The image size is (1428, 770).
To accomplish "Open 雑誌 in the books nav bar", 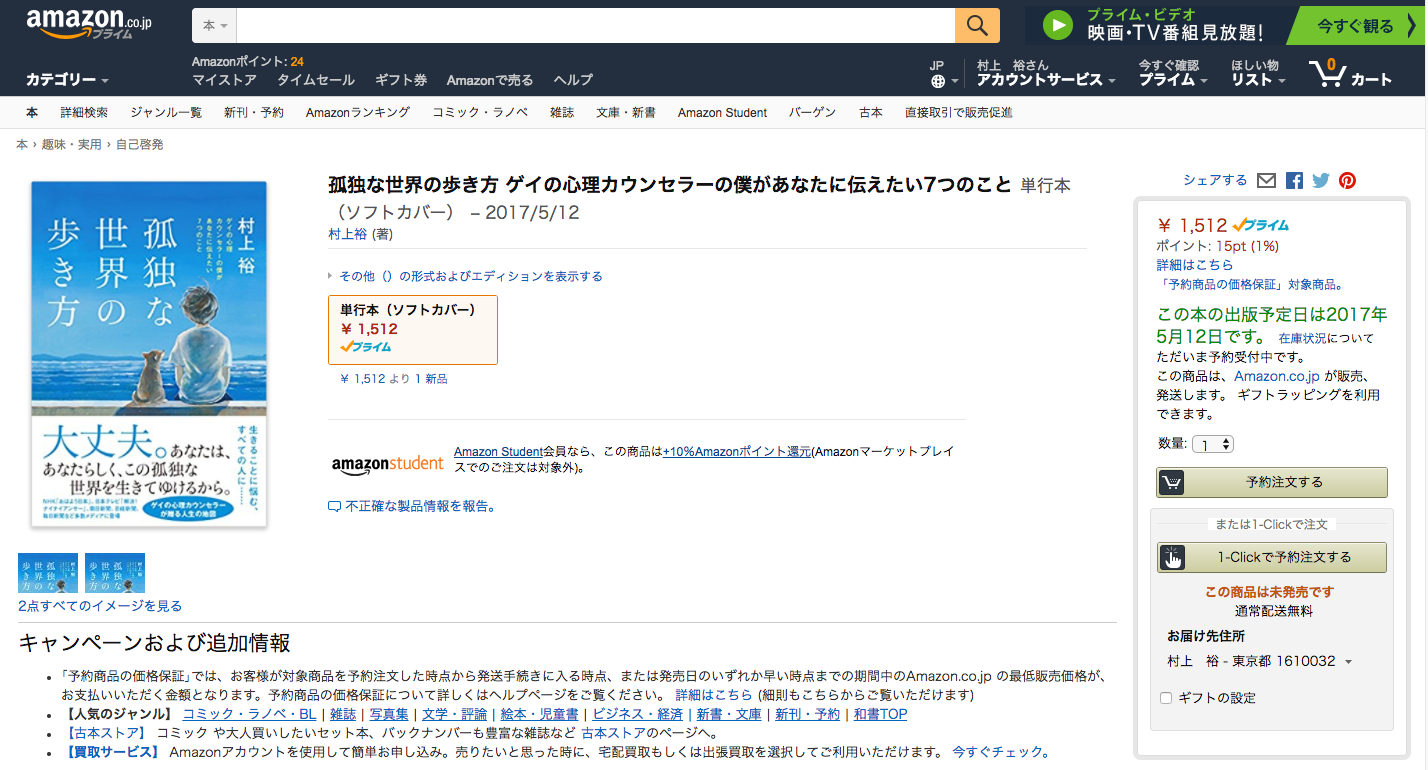I will pos(562,113).
